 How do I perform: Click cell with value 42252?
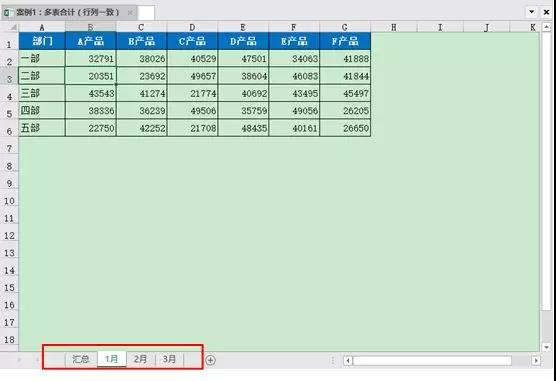click(141, 128)
